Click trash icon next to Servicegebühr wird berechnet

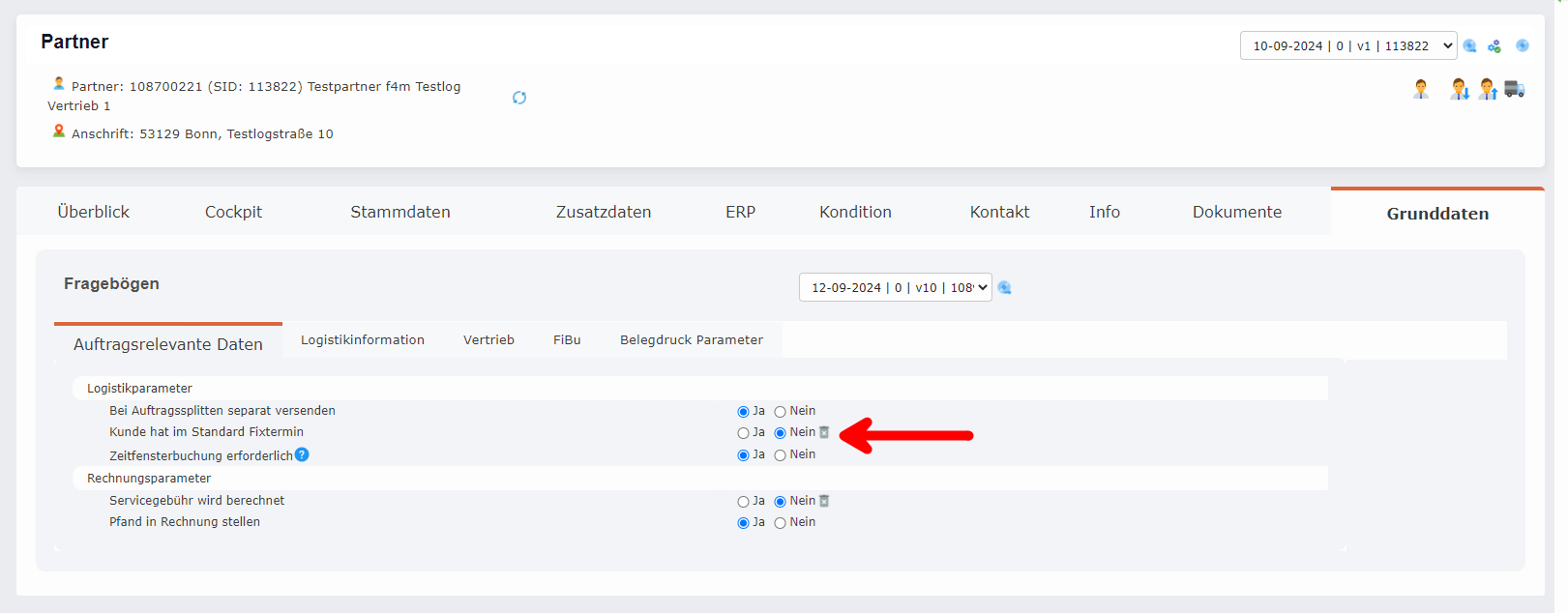tap(824, 501)
